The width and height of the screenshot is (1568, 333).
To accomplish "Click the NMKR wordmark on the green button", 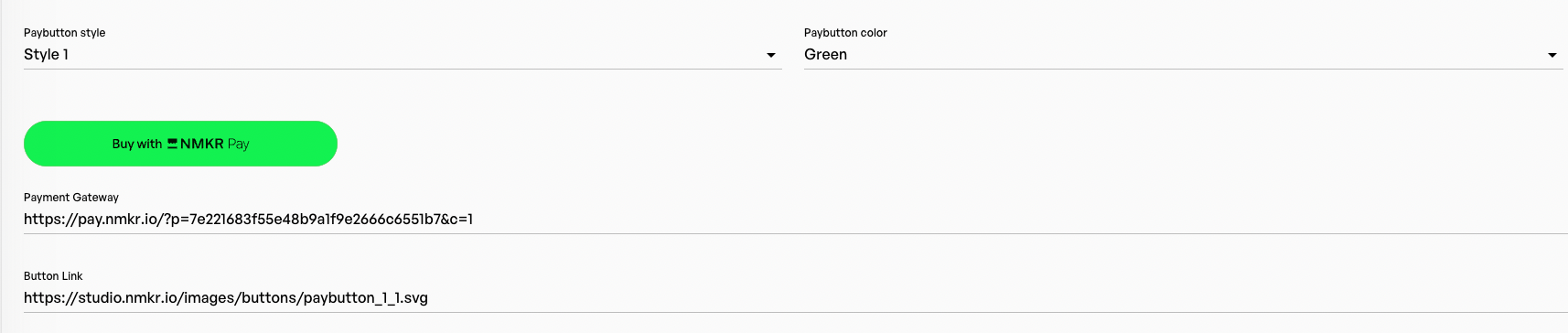I will pos(202,144).
